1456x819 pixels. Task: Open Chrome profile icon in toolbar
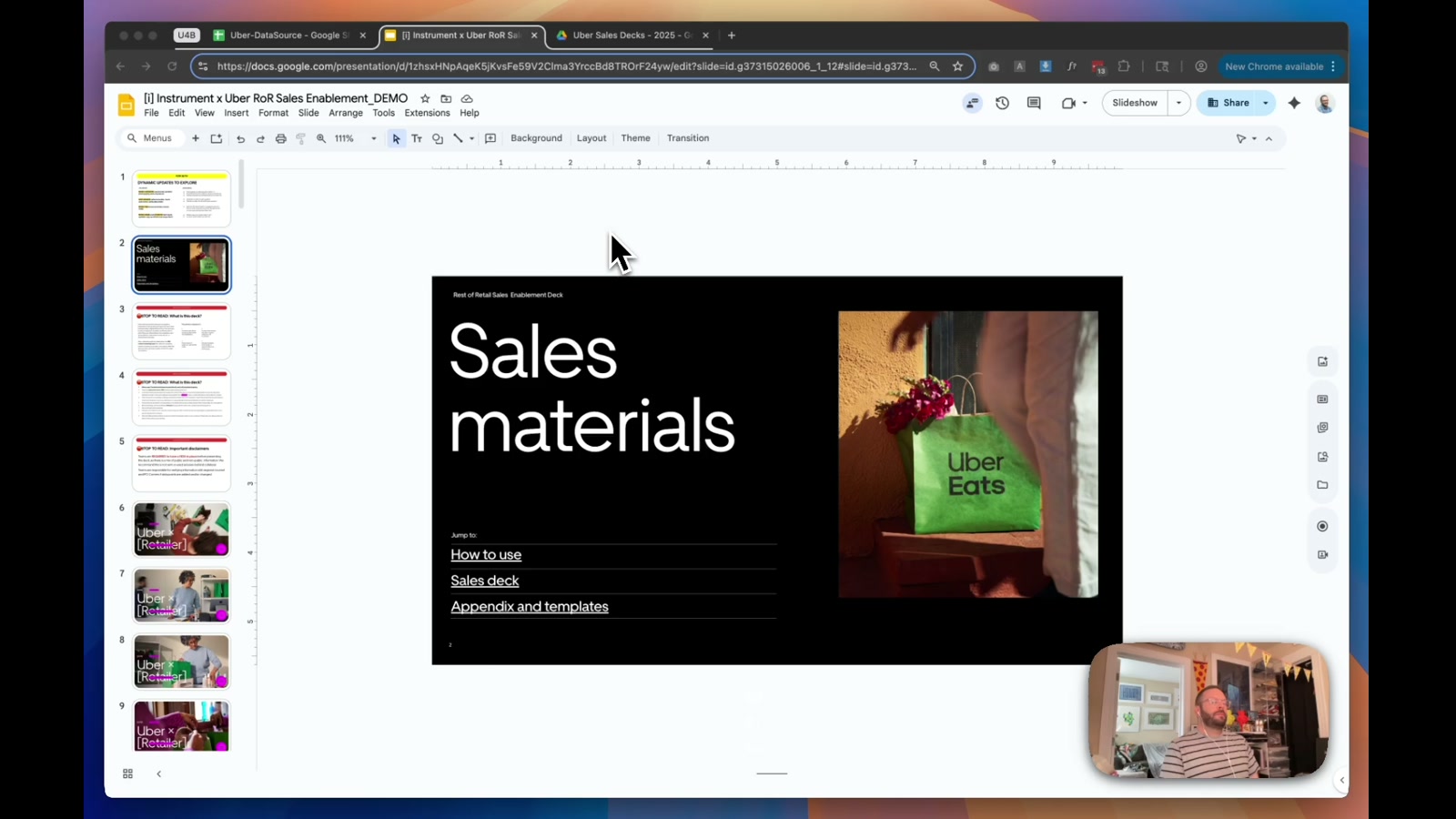pos(1201,66)
